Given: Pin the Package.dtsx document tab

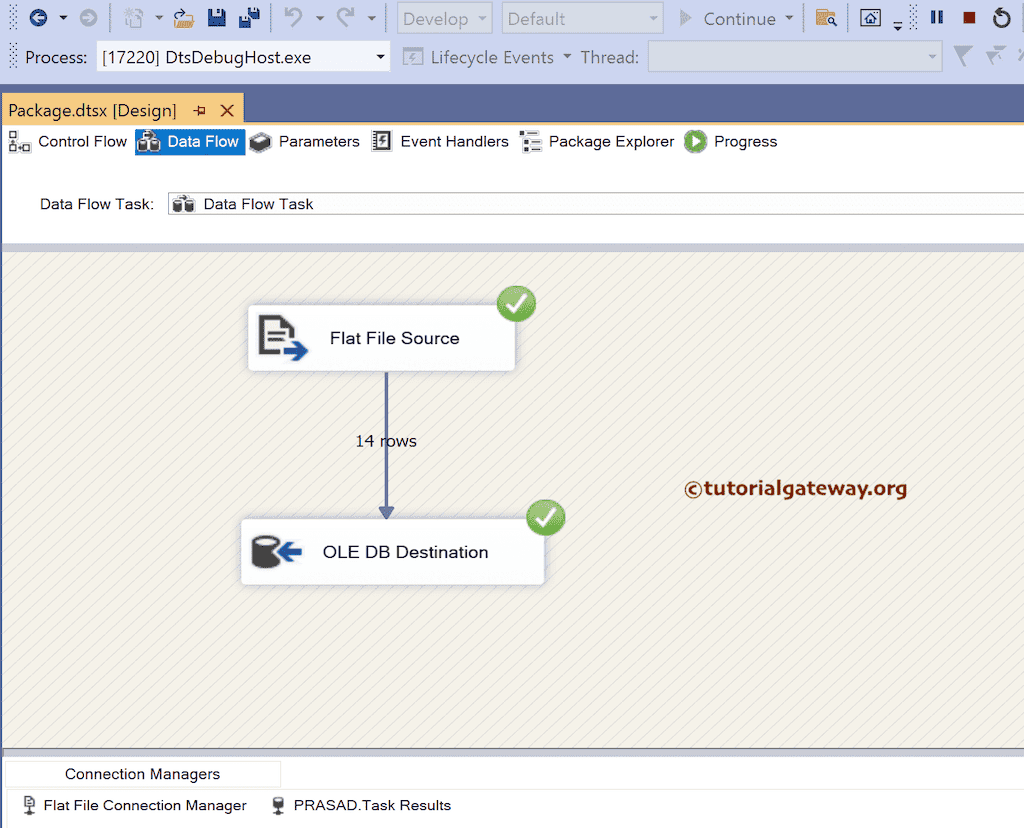Looking at the screenshot, I should point(199,110).
